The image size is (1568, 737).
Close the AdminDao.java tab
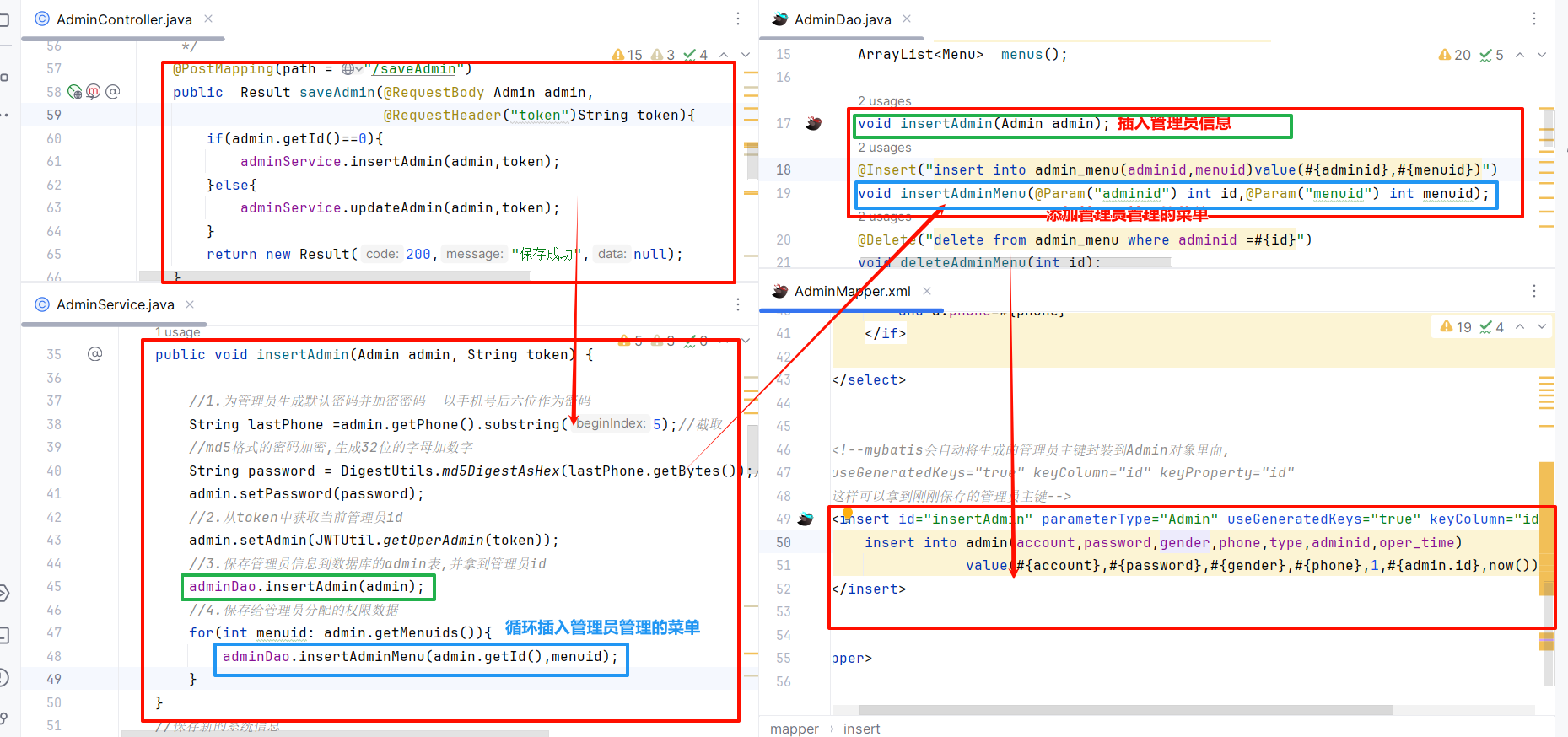pyautogui.click(x=907, y=19)
